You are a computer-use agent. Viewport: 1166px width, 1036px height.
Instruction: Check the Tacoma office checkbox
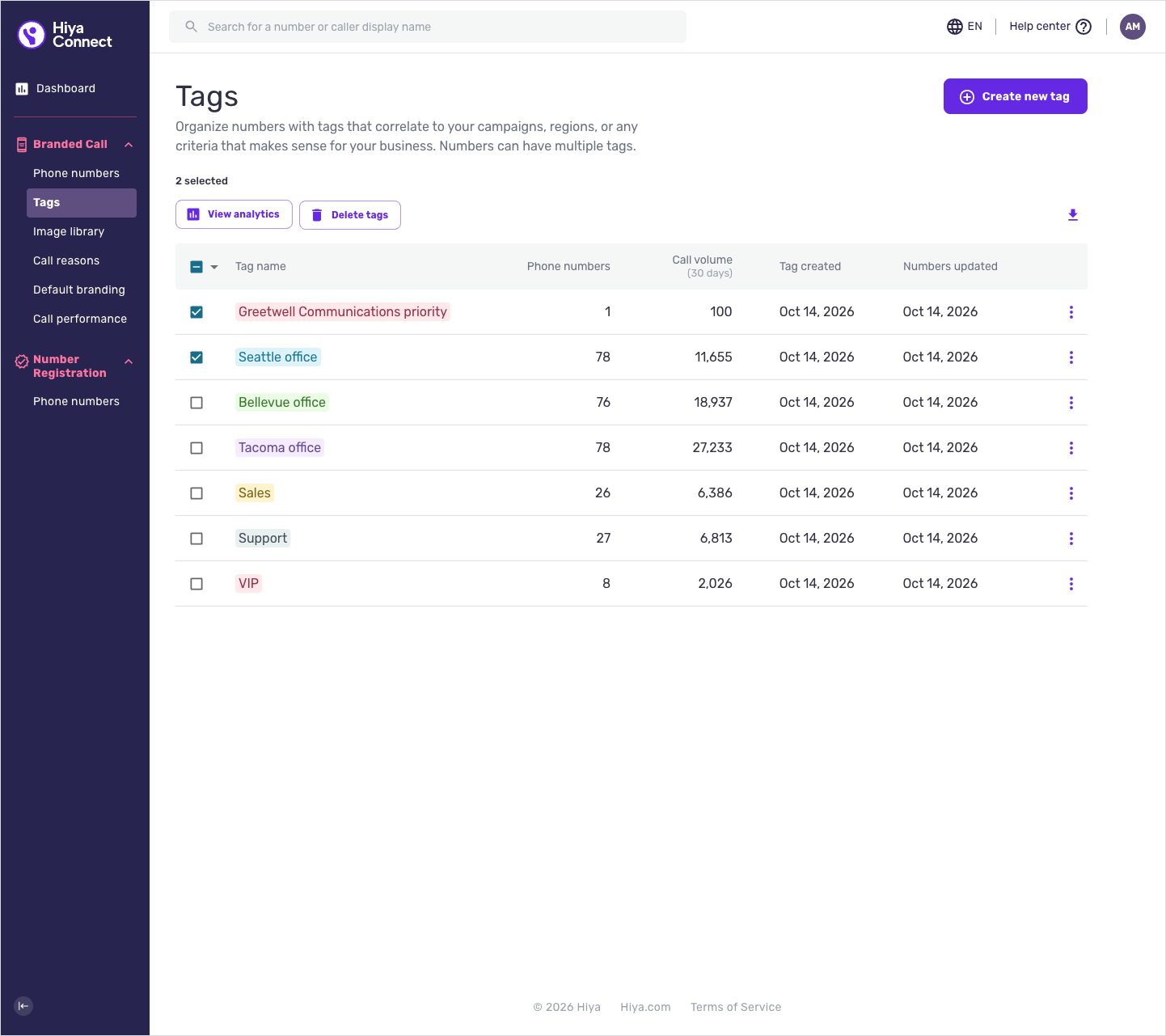click(196, 448)
